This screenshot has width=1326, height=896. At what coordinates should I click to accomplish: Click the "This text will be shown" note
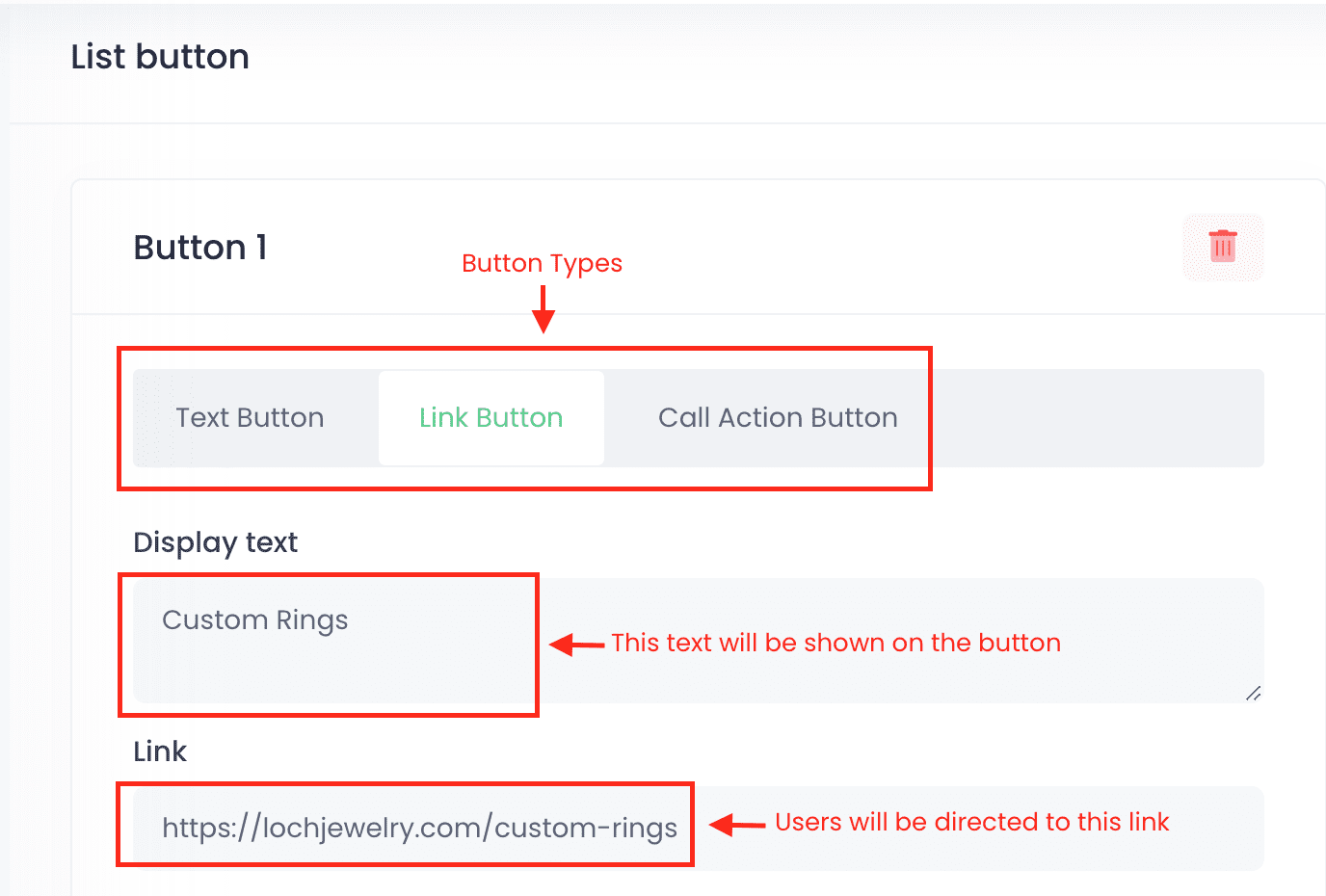click(835, 643)
